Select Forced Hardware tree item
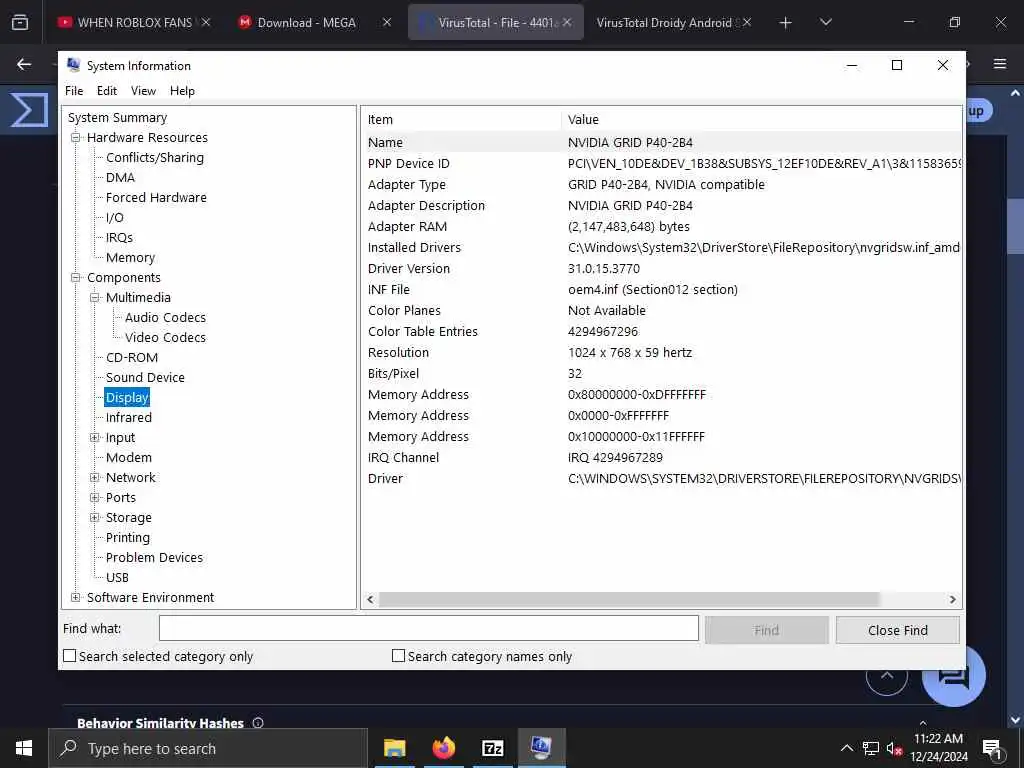 [x=156, y=197]
